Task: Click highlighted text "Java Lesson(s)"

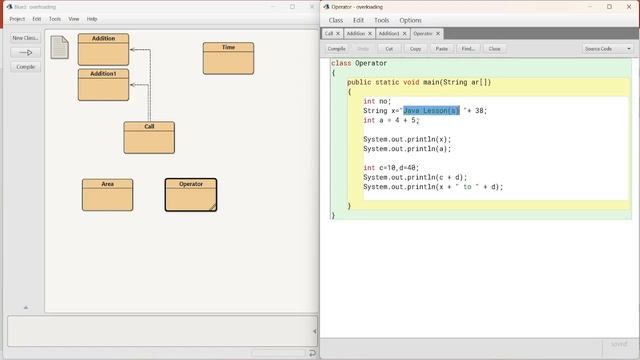Action: click(x=431, y=111)
